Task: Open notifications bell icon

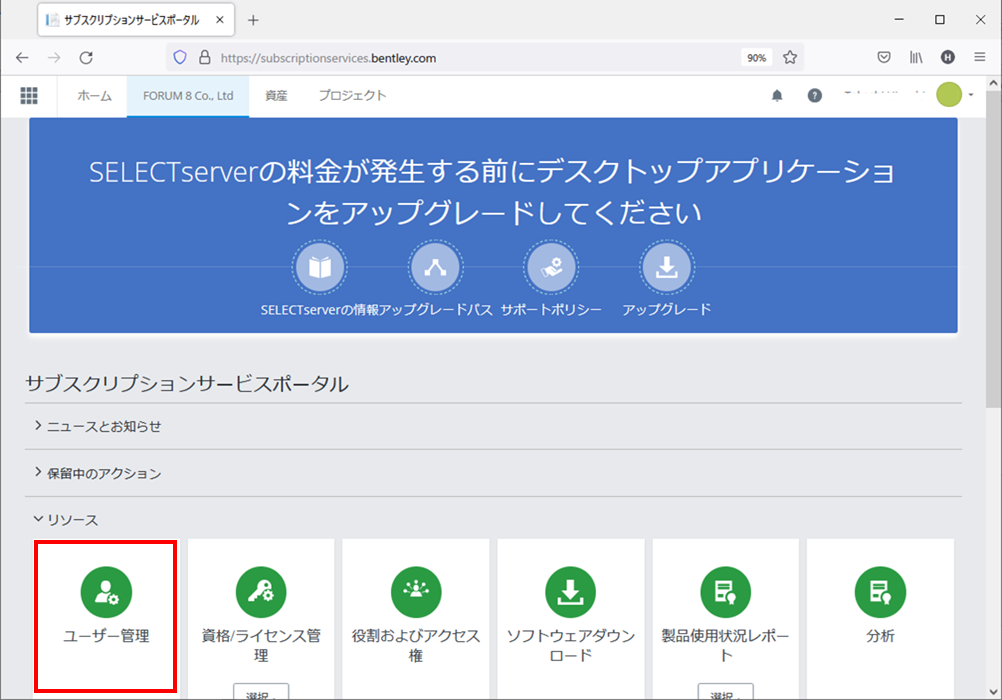Action: (x=777, y=96)
